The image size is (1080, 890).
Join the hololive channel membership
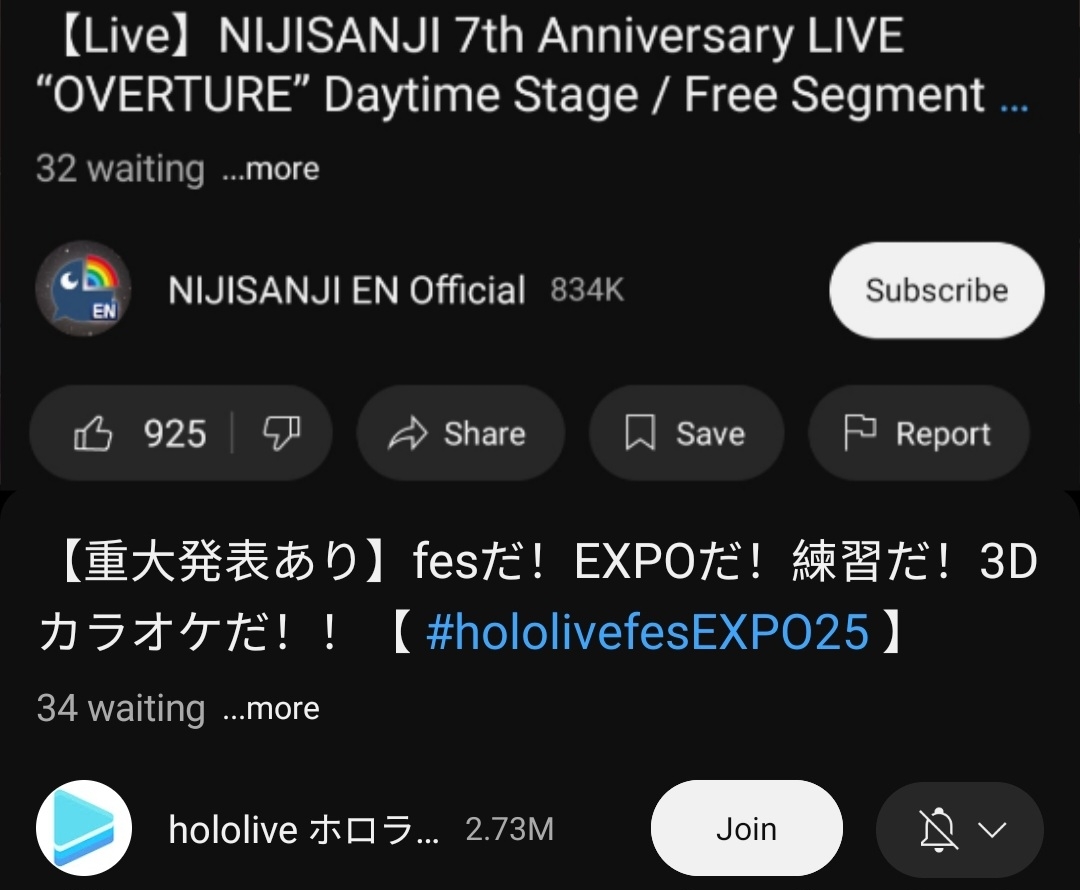pyautogui.click(x=747, y=828)
